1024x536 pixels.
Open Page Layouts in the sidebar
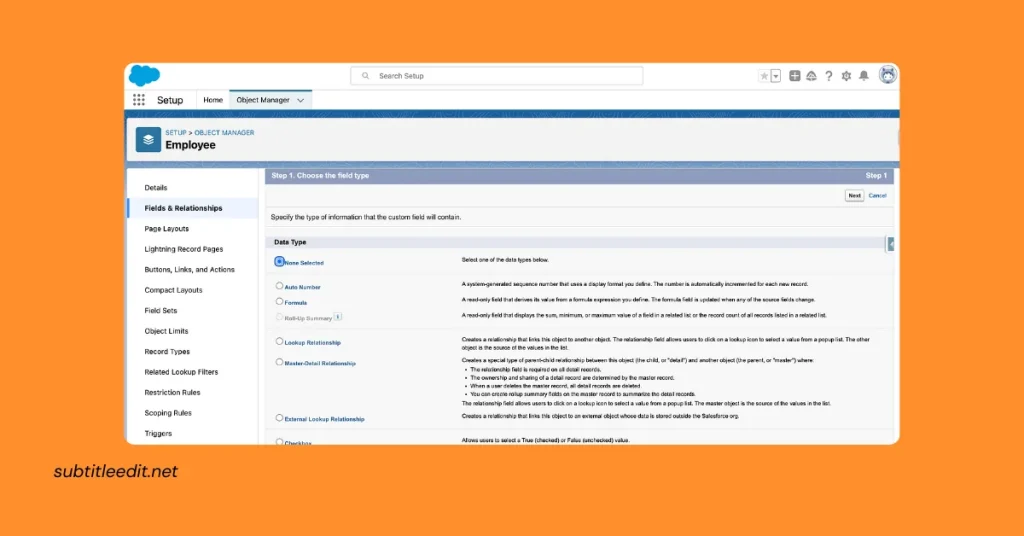[x=166, y=229]
